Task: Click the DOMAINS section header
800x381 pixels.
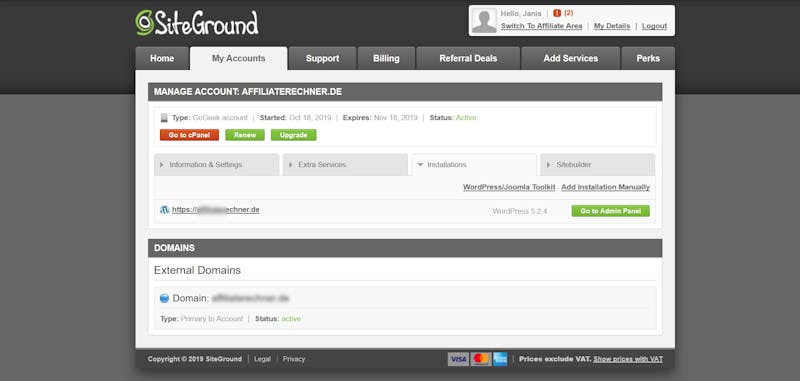Action: coord(405,248)
